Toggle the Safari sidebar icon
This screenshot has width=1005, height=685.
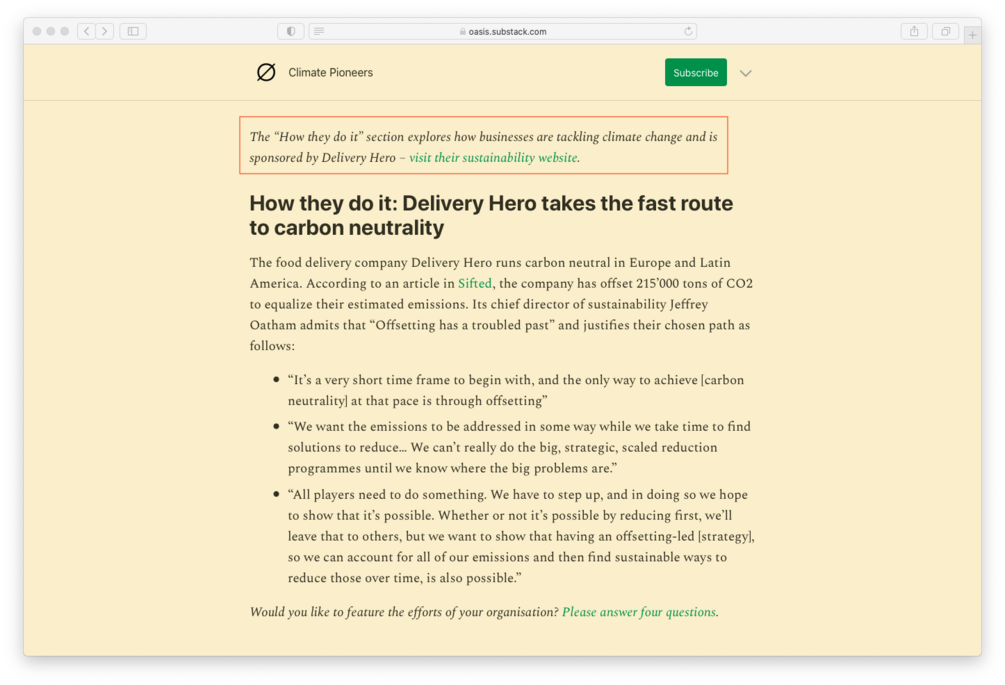pyautogui.click(x=133, y=31)
